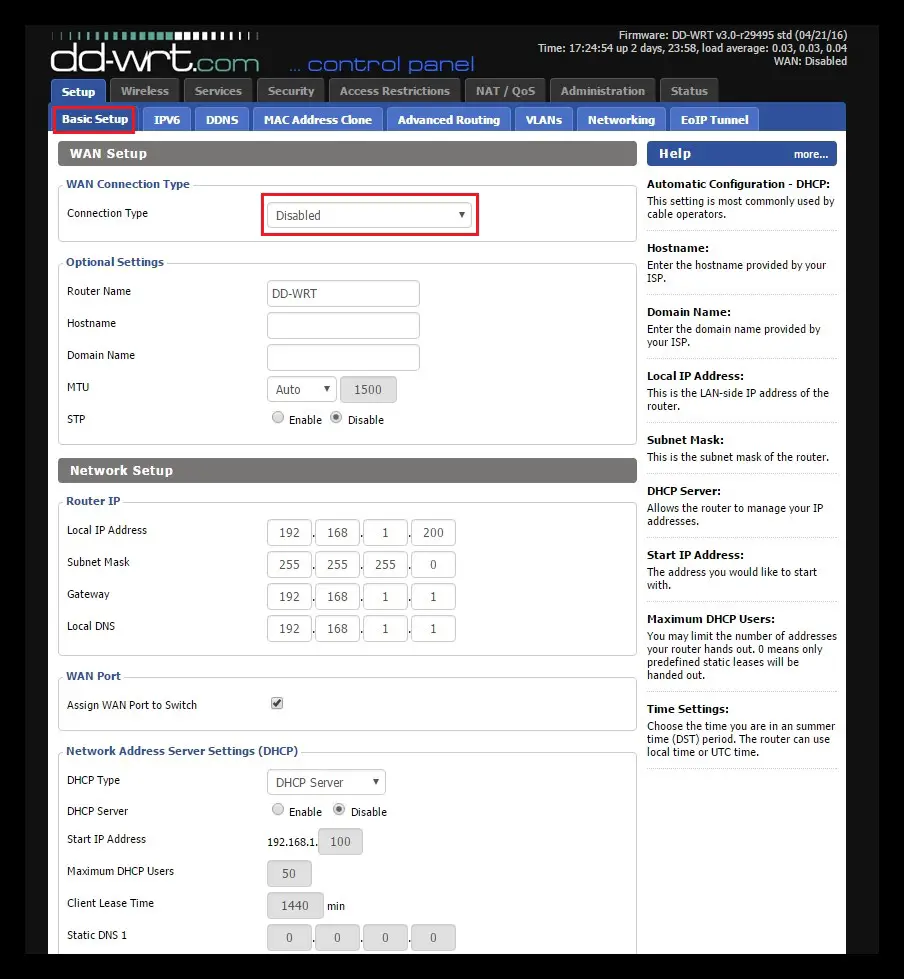Screen dimensions: 904x979
Task: Open the Setup main tab
Action: (78, 91)
